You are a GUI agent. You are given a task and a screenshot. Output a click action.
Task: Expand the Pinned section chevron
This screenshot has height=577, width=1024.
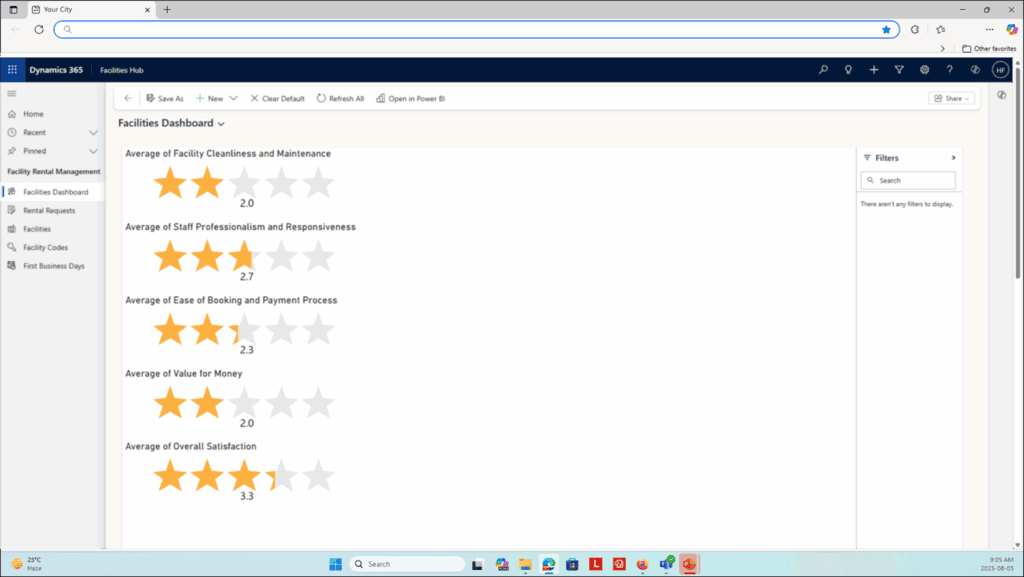pyautogui.click(x=93, y=151)
